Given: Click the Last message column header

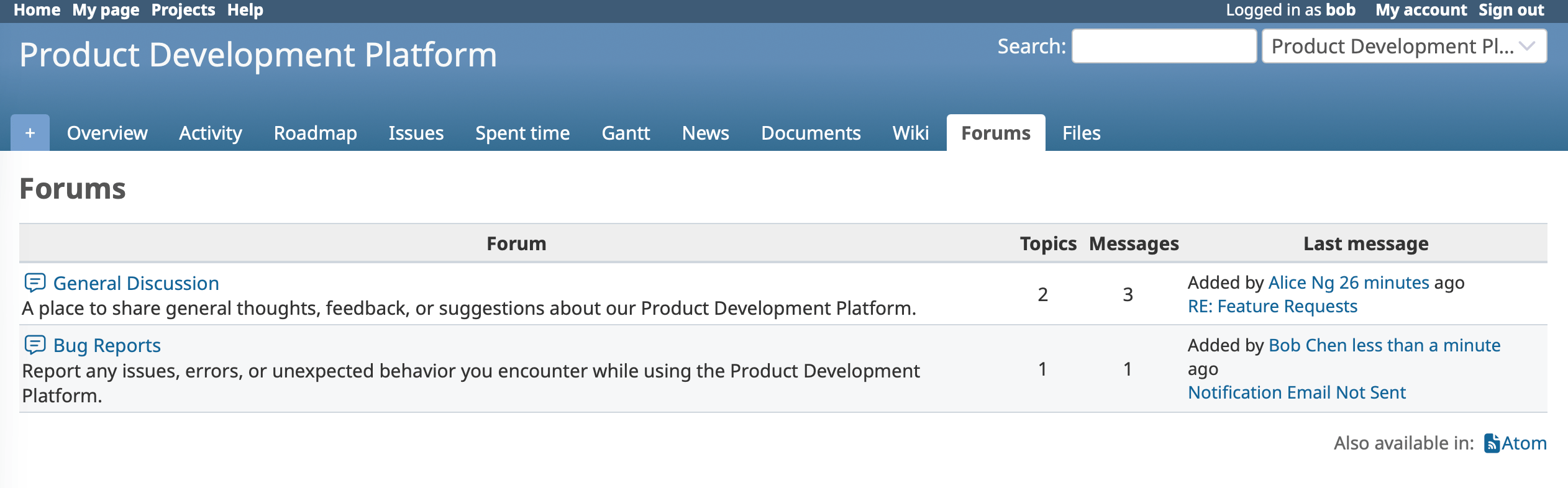Looking at the screenshot, I should point(1365,243).
